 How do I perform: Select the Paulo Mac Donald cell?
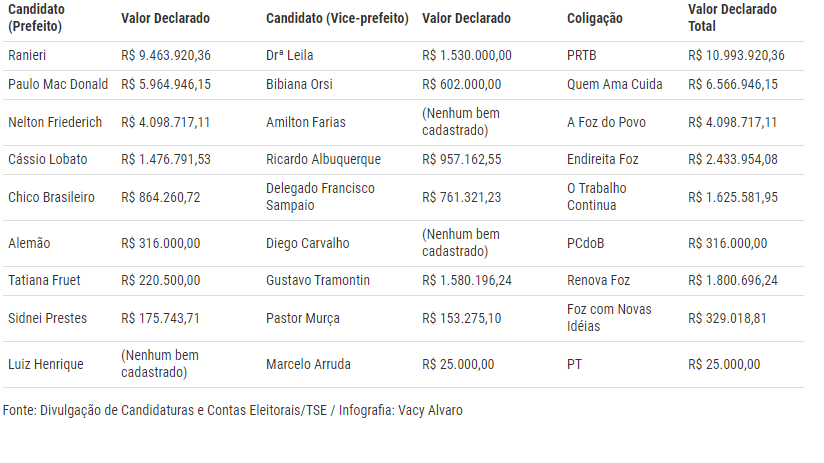(58, 84)
